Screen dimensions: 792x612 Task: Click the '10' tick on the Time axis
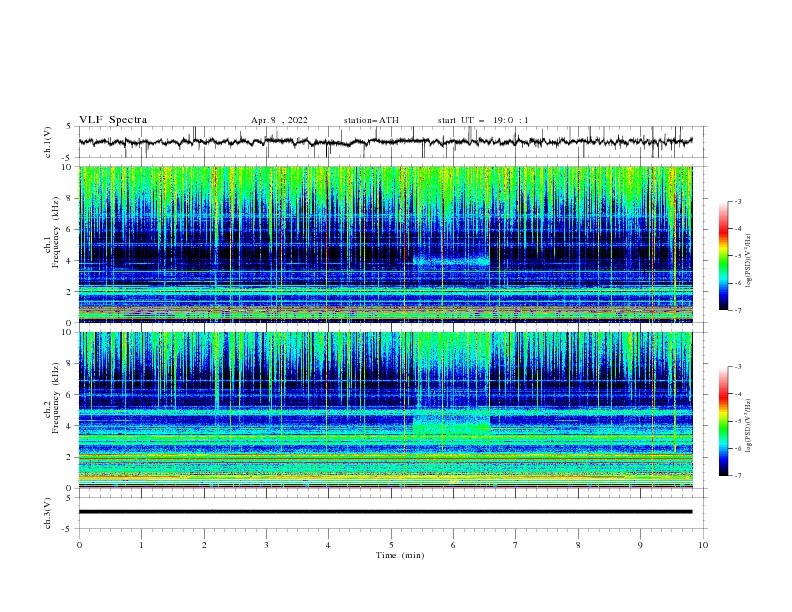coord(703,545)
